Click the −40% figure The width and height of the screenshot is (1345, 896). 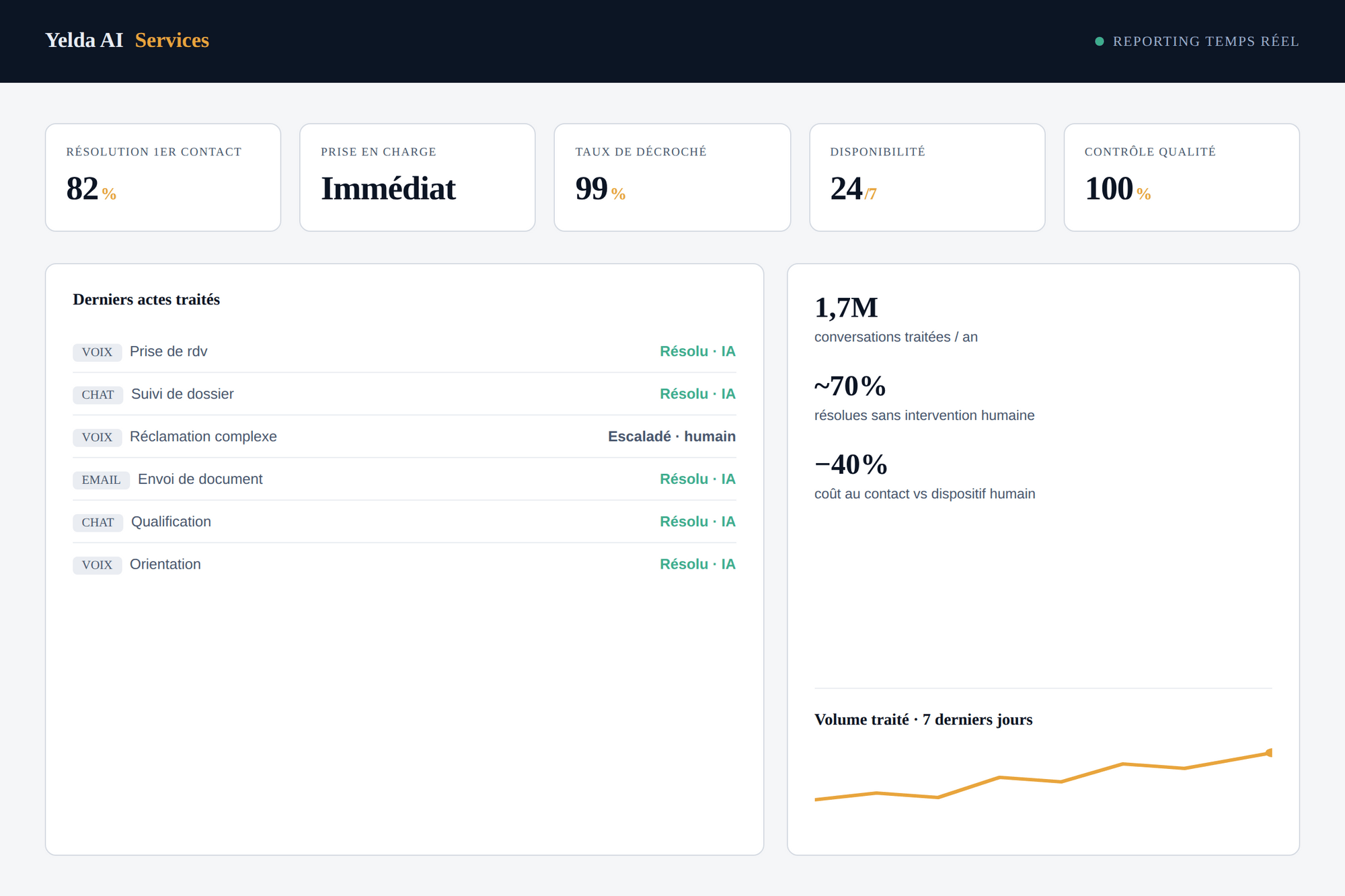[851, 464]
